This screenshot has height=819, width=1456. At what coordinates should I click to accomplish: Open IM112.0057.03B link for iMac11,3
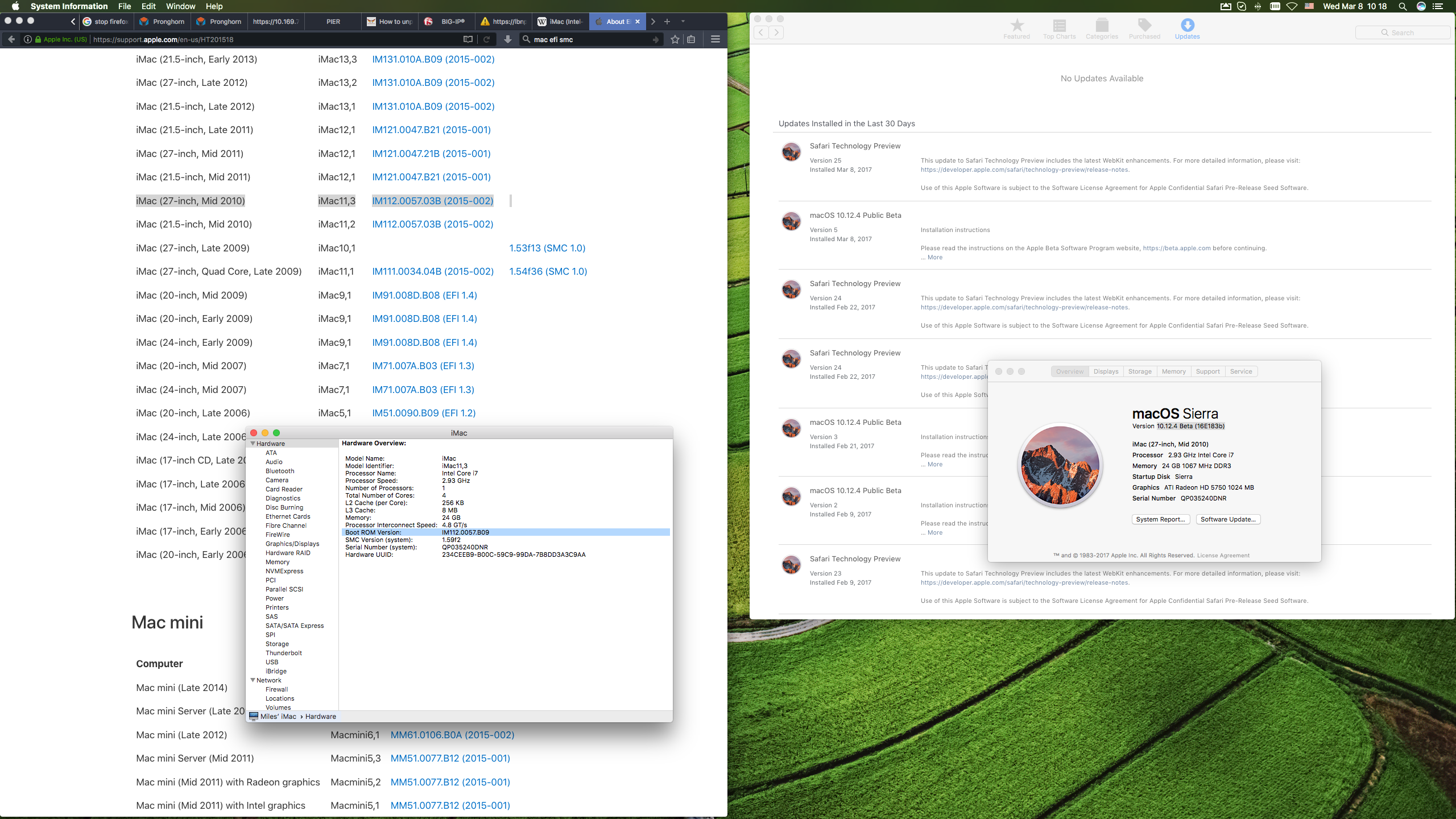[x=432, y=201]
